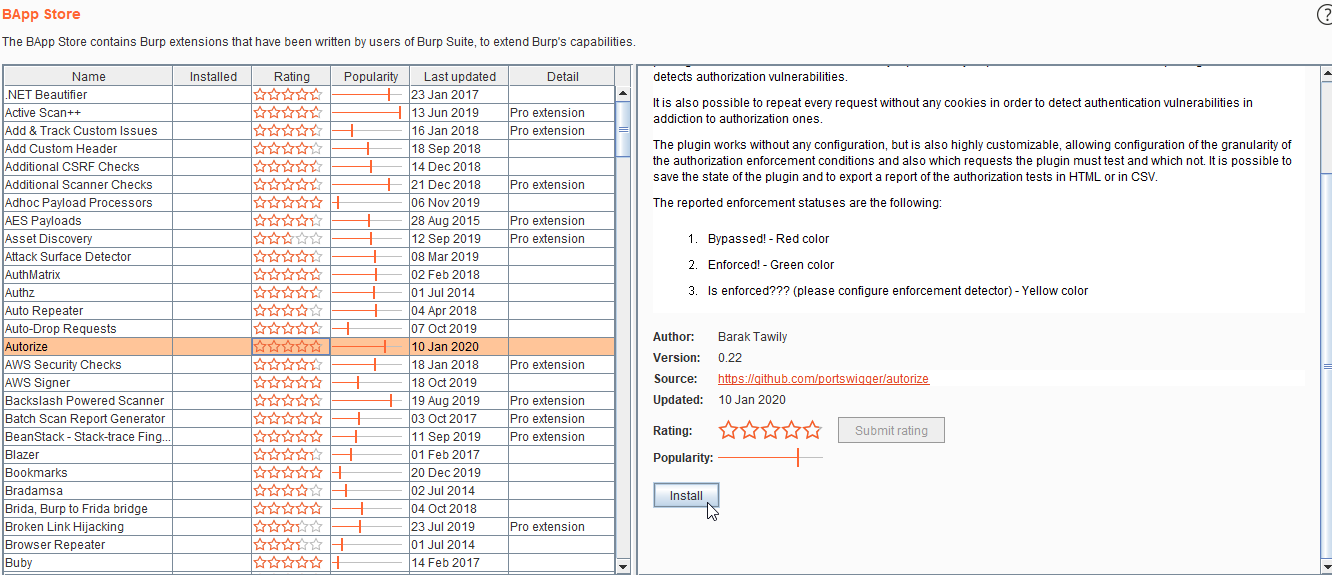Click Autorize's 10 Jan 2020 date cell
This screenshot has width=1332, height=575.
coord(459,346)
